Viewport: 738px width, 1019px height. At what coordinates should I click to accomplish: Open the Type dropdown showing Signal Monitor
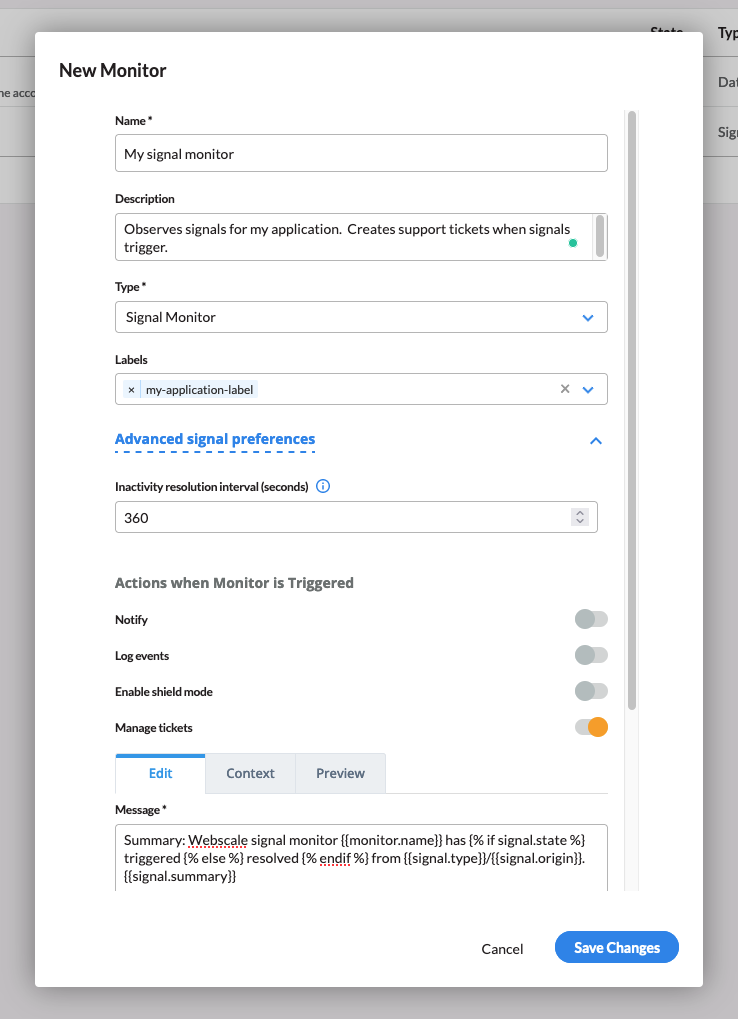[361, 317]
